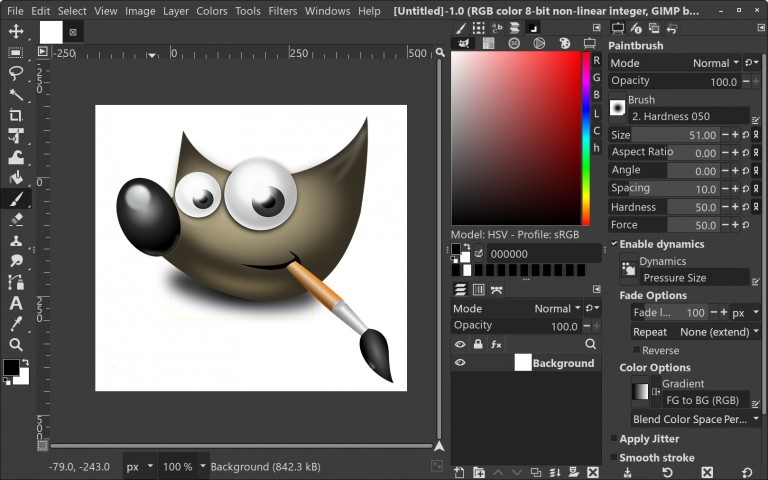Select the Crop tool
768x480 pixels.
pos(16,116)
